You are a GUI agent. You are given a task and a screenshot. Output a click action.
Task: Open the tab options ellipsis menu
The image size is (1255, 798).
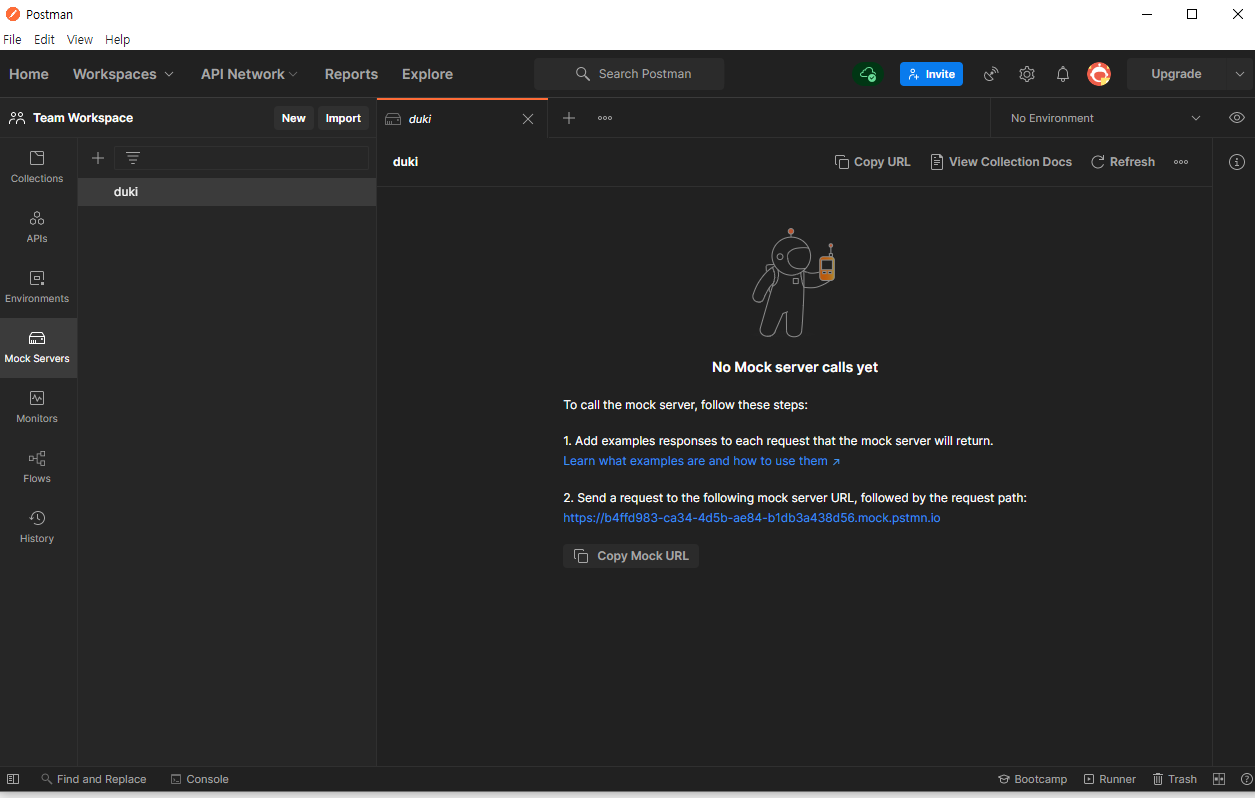click(x=605, y=118)
